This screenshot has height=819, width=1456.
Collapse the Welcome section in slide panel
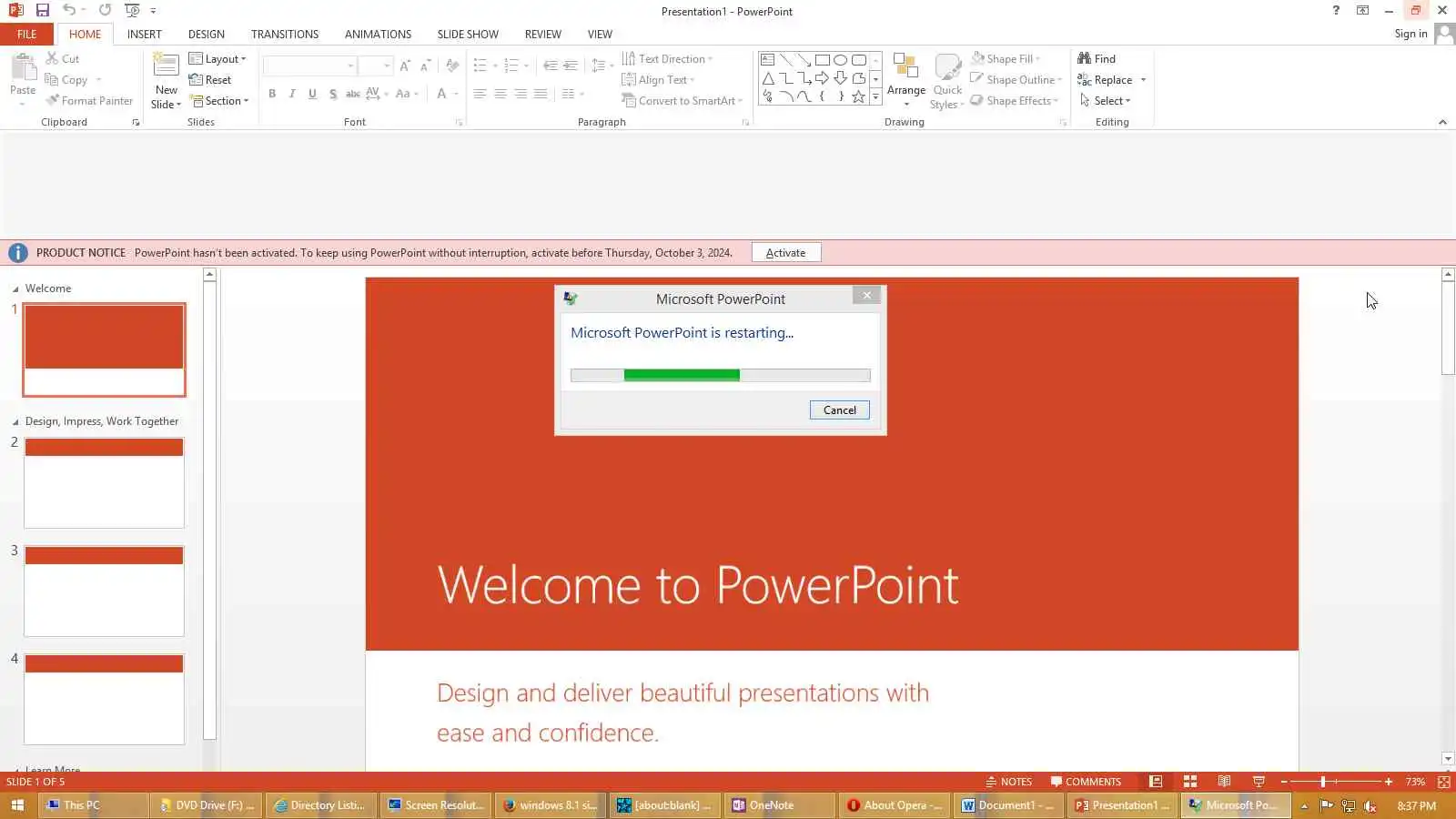(x=15, y=289)
